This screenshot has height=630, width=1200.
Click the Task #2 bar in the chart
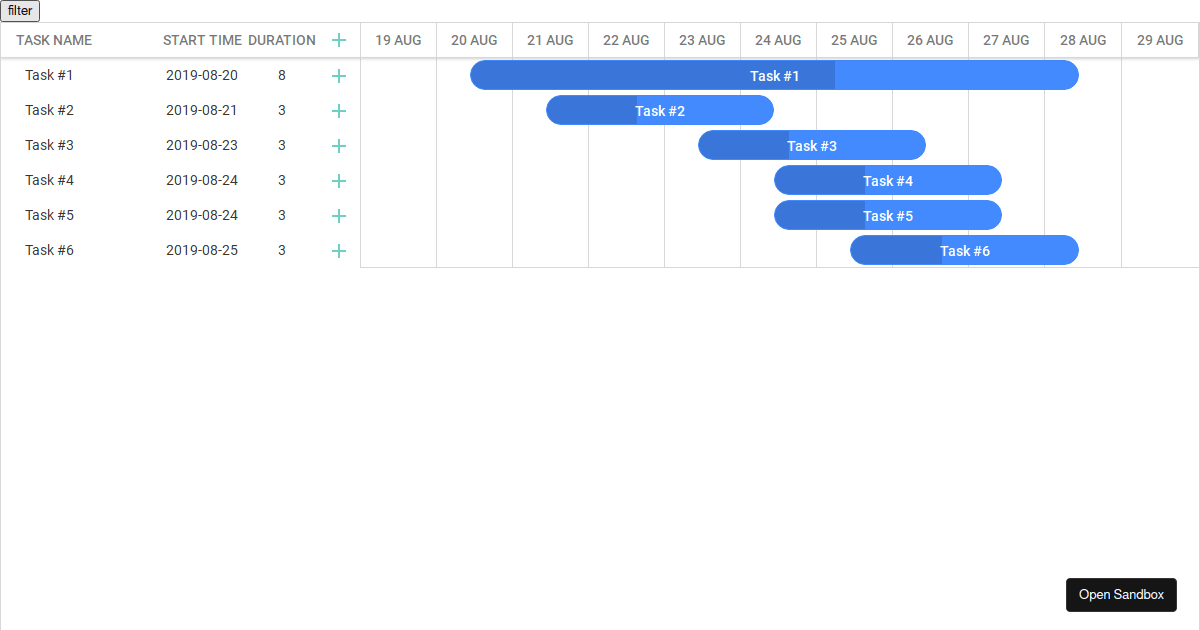pyautogui.click(x=660, y=110)
